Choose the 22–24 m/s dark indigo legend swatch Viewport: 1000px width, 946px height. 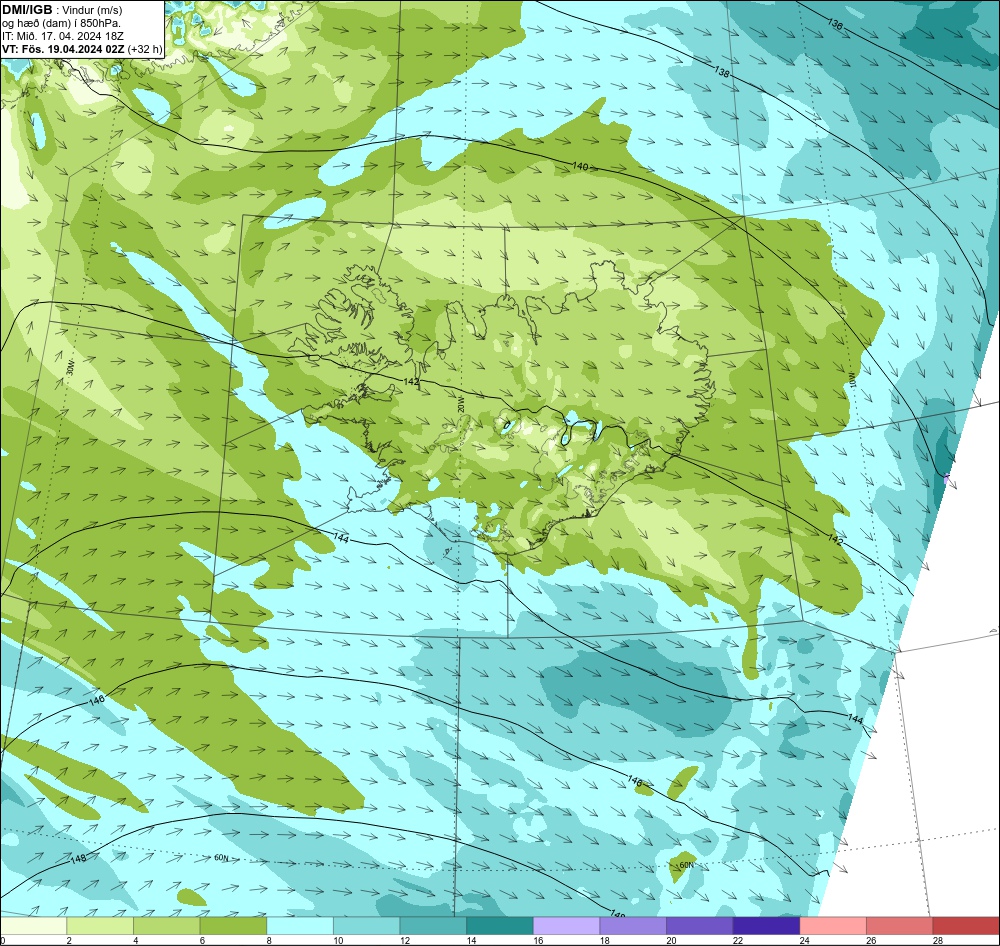(767, 926)
